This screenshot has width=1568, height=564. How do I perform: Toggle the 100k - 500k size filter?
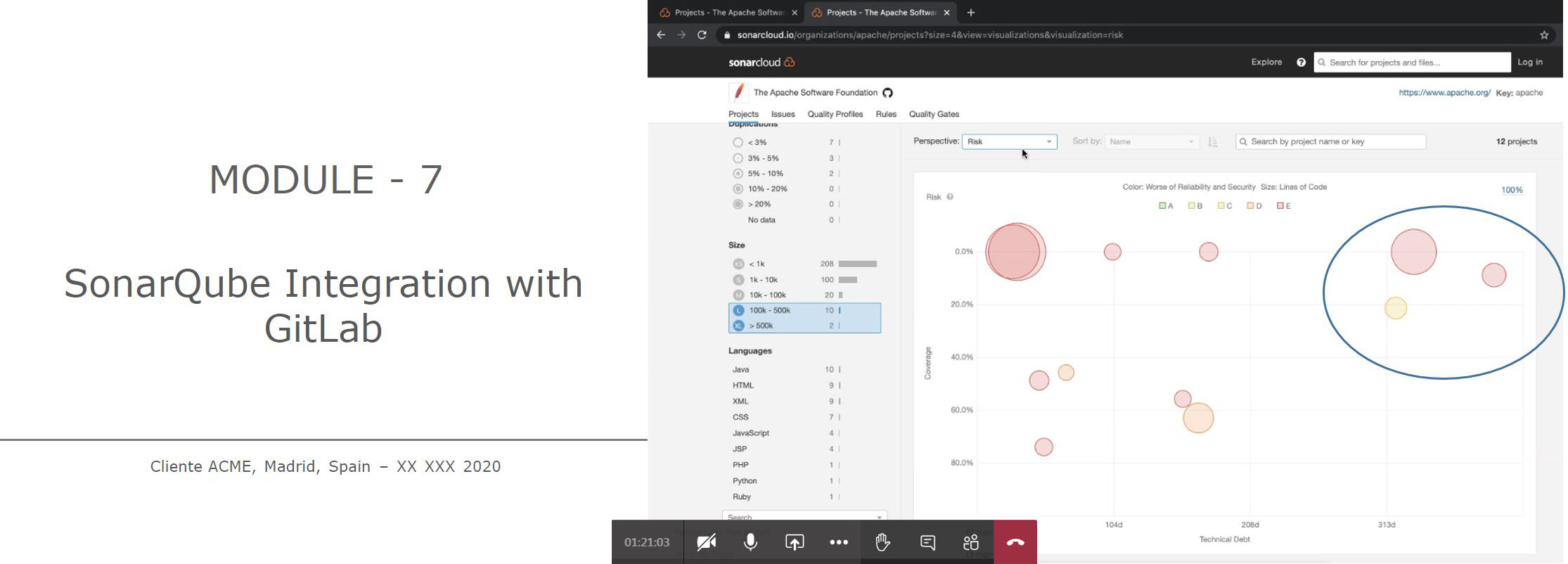[804, 310]
